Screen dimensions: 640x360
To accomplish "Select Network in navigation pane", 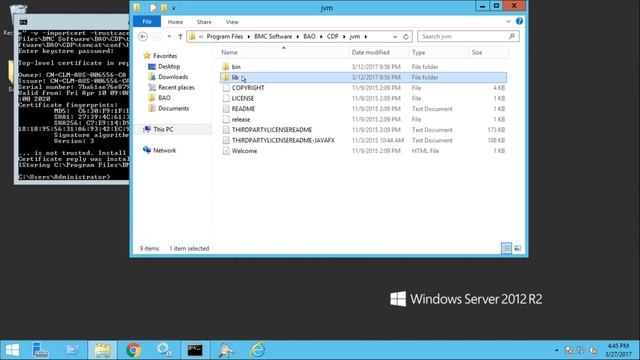I will click(x=164, y=151).
